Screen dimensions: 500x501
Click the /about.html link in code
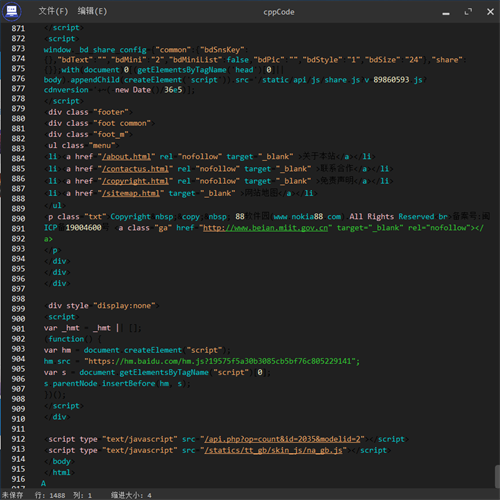pyautogui.click(x=126, y=157)
